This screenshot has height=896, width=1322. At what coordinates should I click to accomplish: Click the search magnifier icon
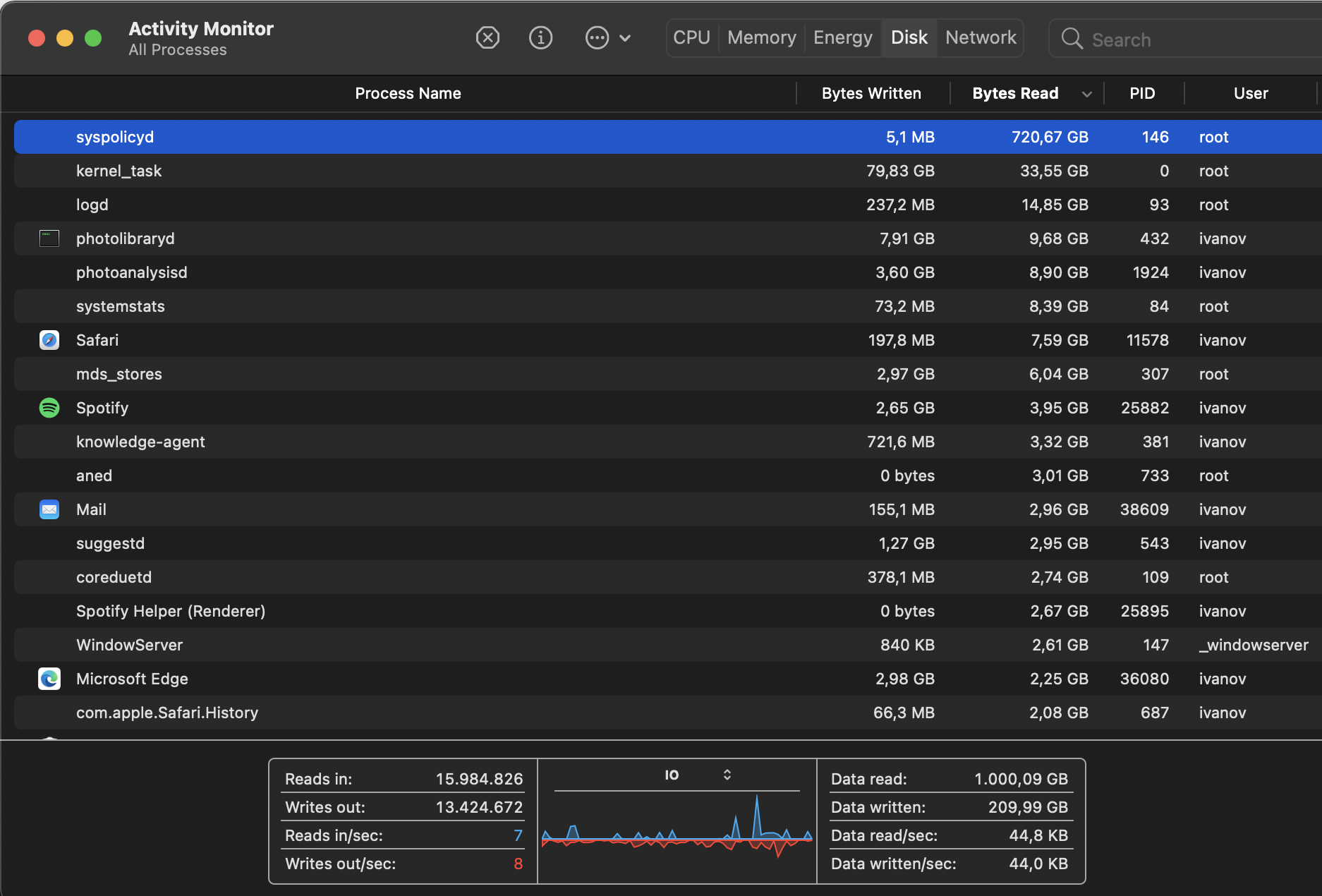[1072, 39]
